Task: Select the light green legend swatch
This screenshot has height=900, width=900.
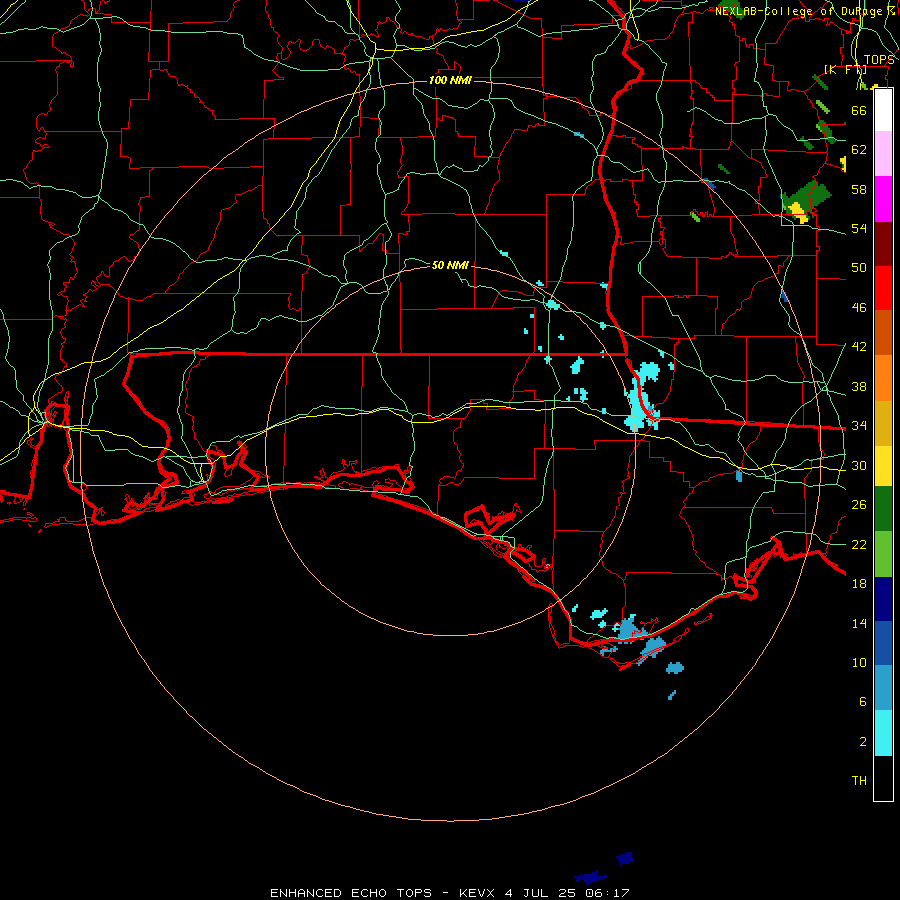Action: [x=883, y=554]
